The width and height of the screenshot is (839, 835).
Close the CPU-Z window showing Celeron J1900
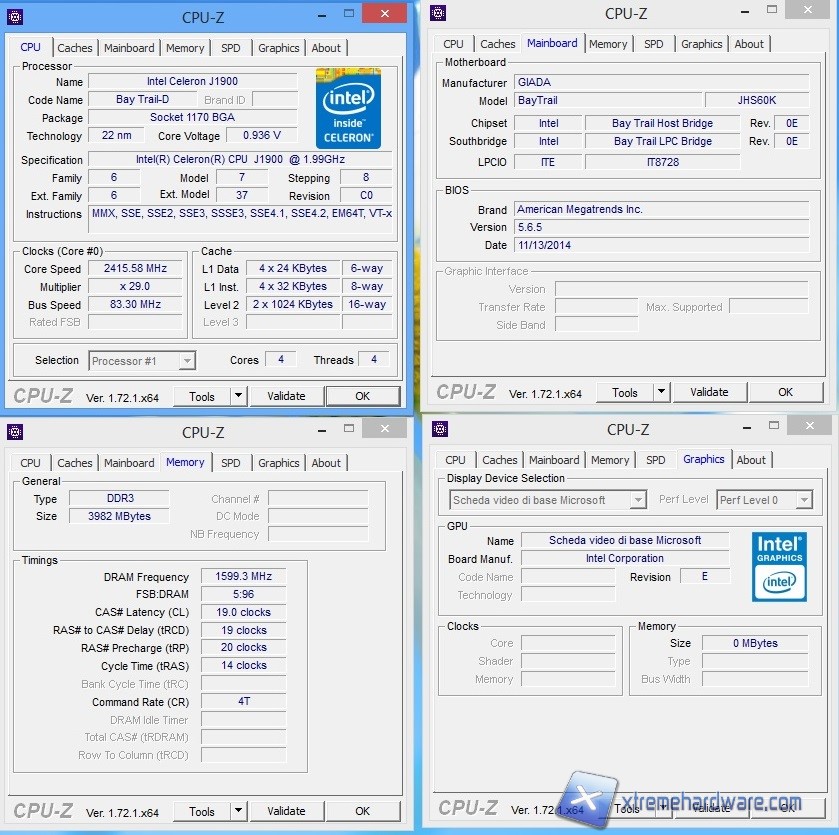pos(384,14)
